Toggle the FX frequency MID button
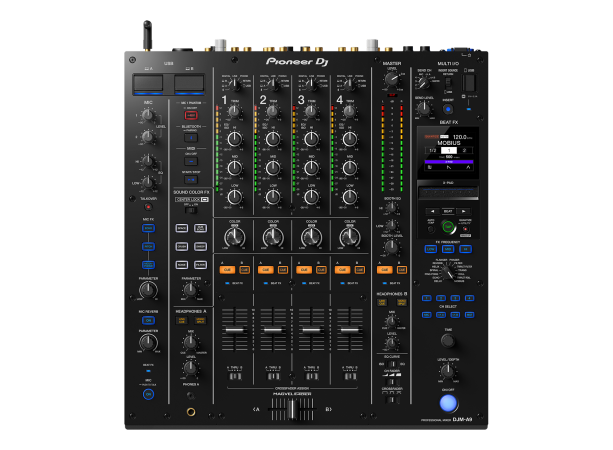The image size is (613, 450). point(448,249)
